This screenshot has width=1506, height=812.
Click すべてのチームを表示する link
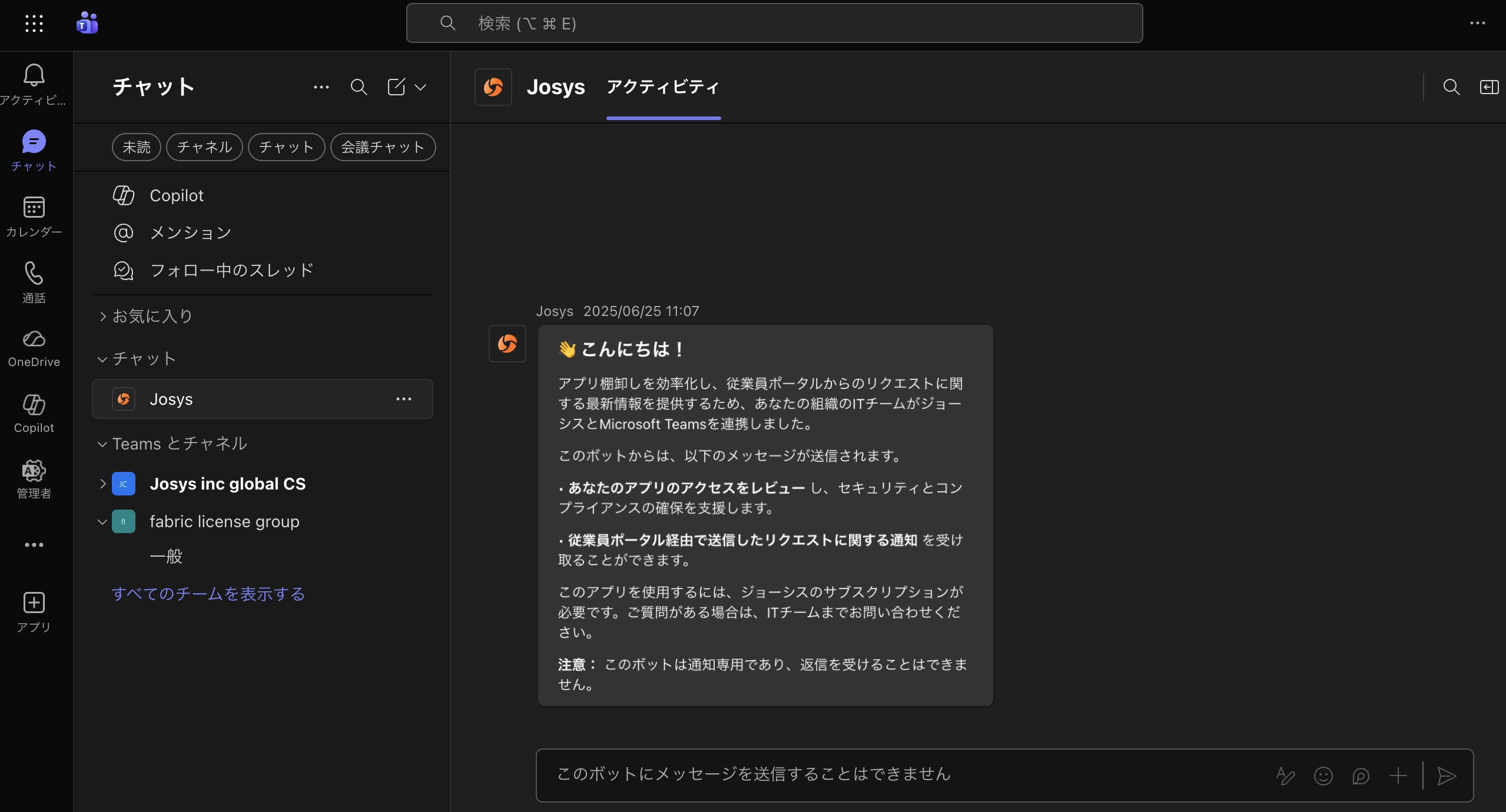(208, 594)
